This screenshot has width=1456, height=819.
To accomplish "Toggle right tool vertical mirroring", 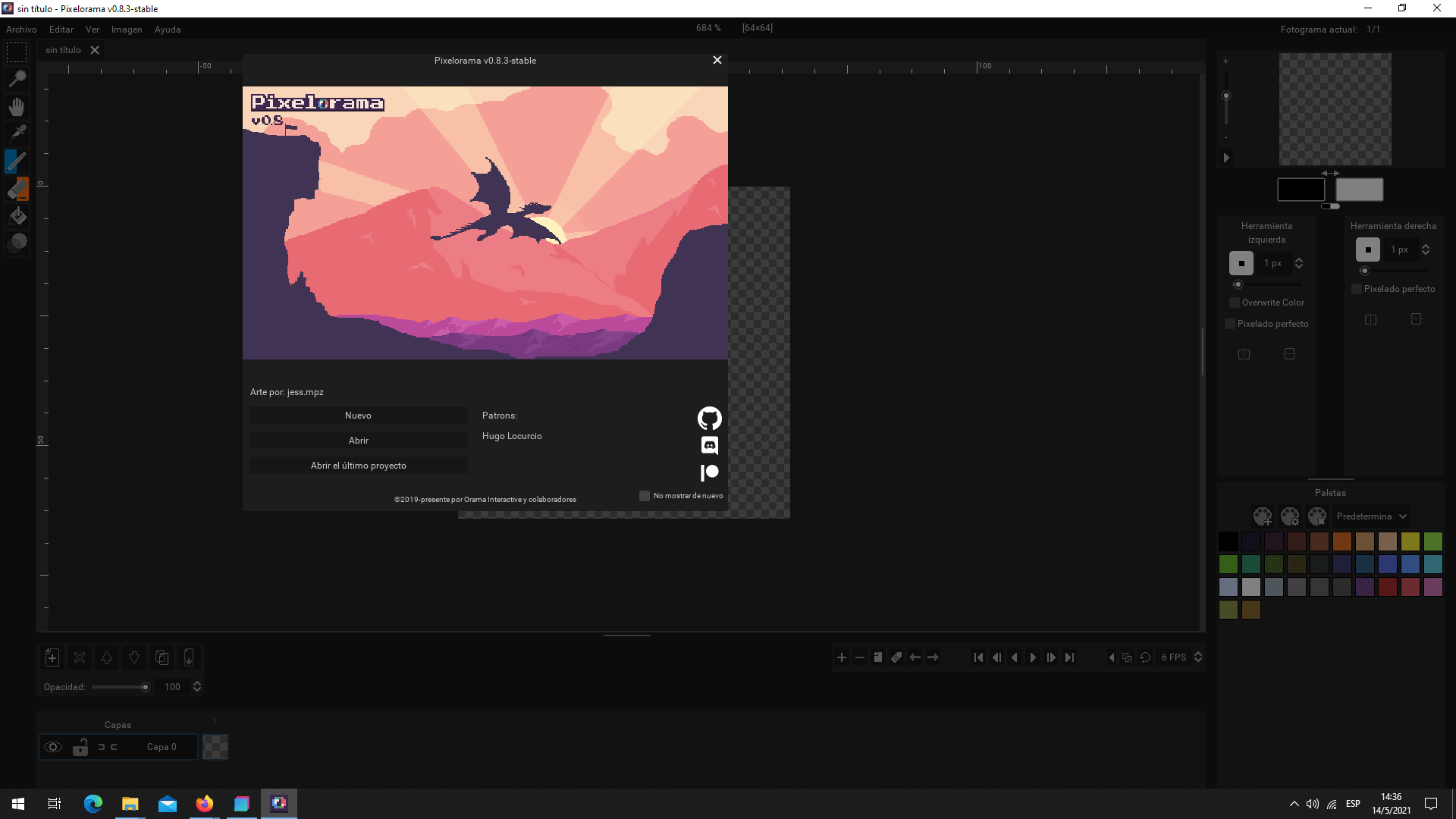I will coord(1416,319).
